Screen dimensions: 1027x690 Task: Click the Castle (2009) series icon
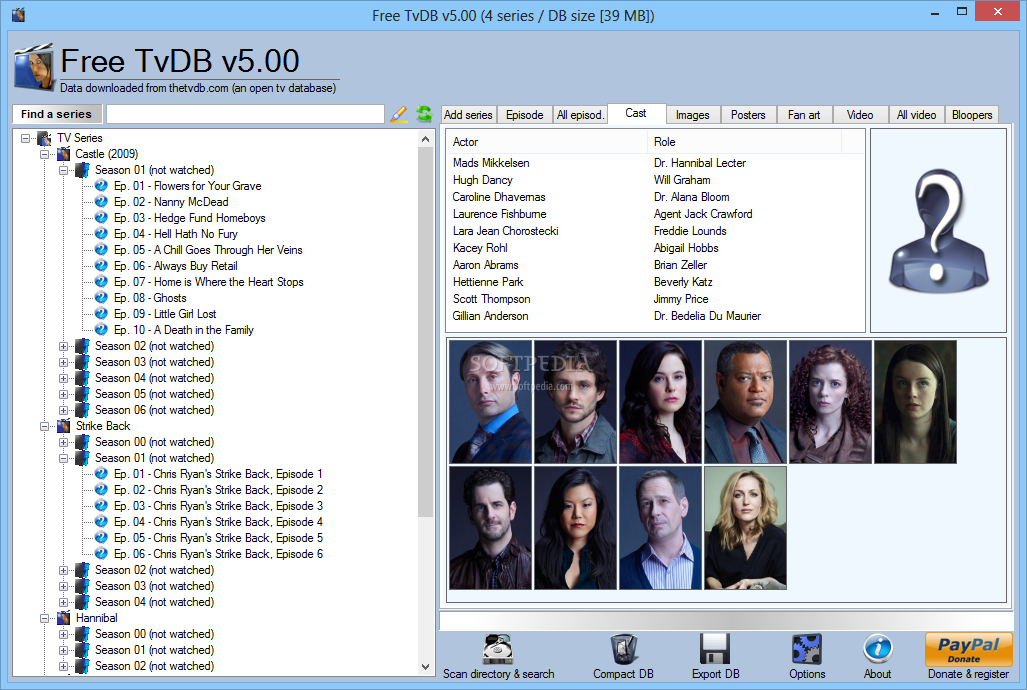[x=64, y=154]
